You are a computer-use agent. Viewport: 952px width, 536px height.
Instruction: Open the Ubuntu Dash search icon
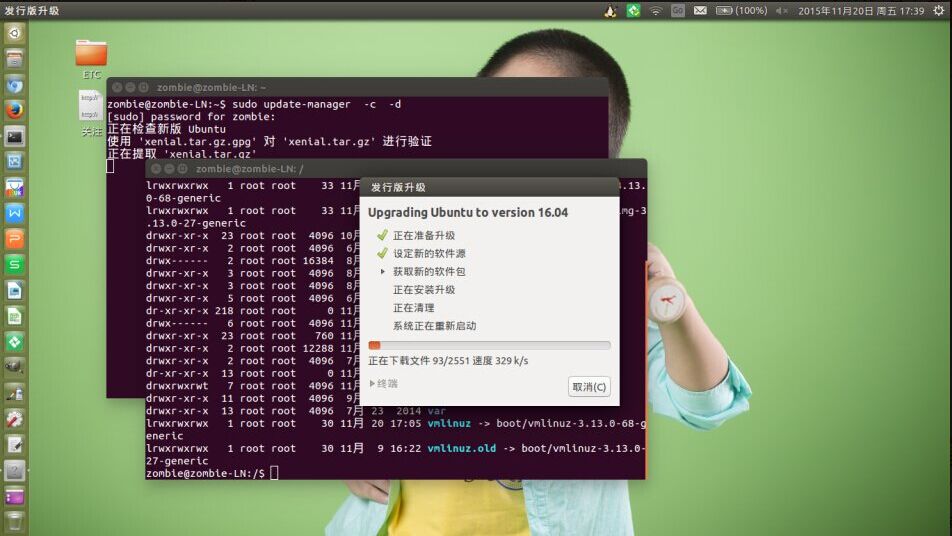pyautogui.click(x=14, y=33)
